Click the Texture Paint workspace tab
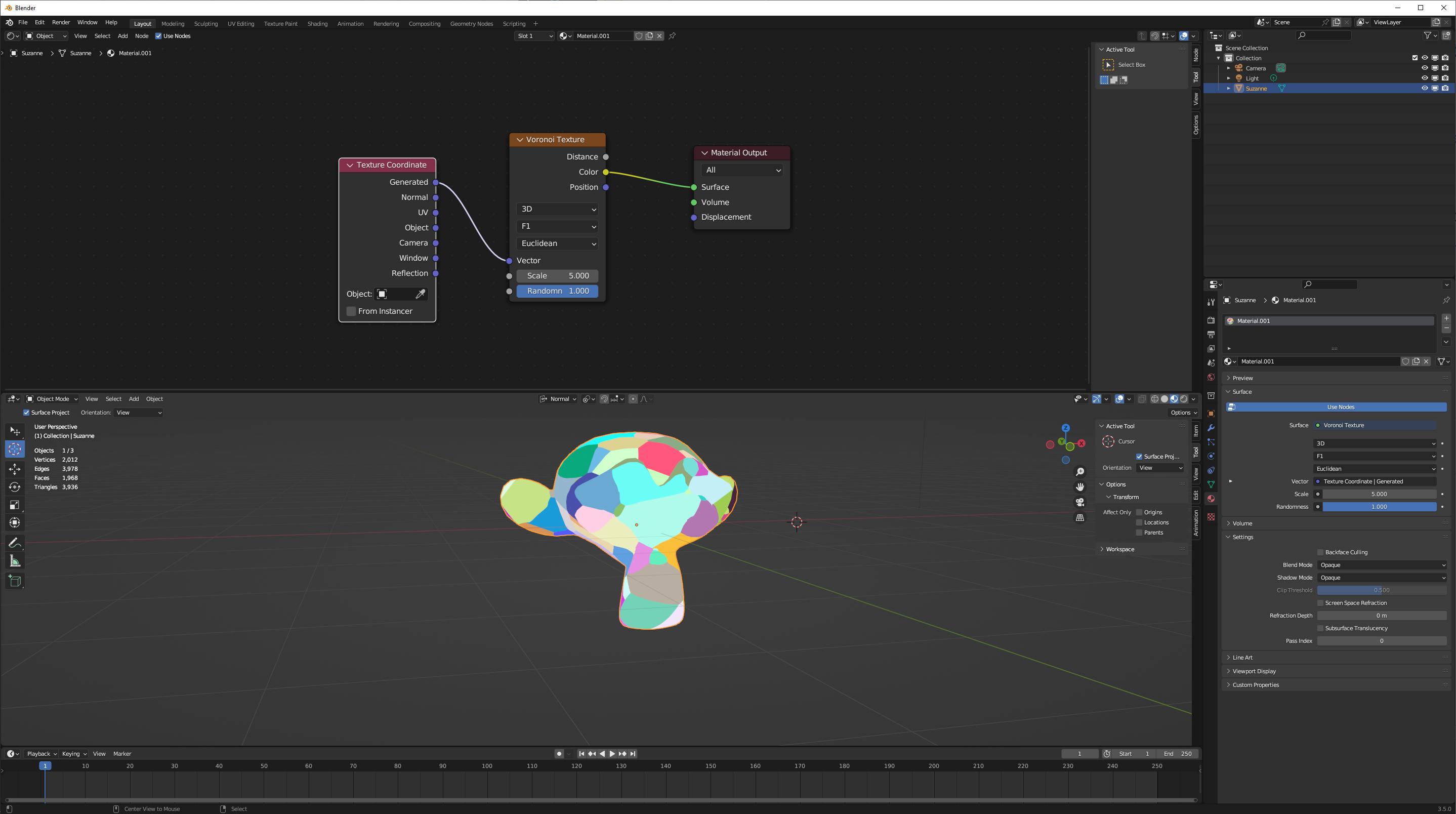This screenshot has width=1456, height=814. point(280,23)
